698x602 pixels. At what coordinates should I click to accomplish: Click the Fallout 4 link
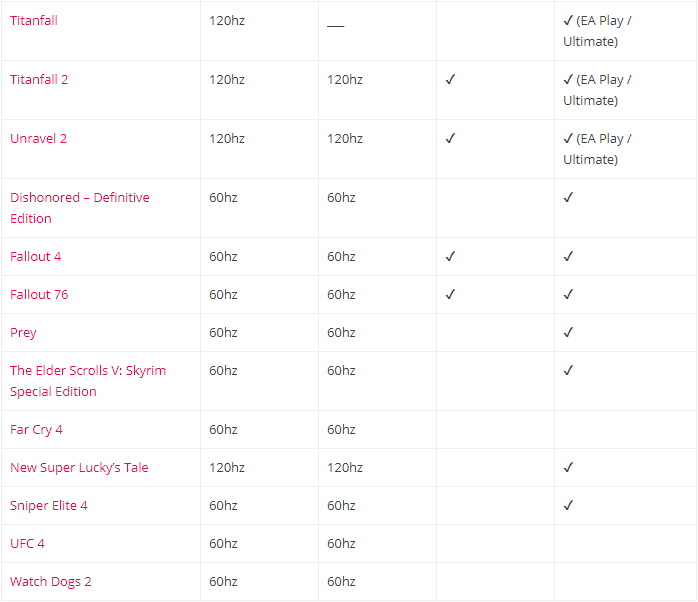(36, 256)
